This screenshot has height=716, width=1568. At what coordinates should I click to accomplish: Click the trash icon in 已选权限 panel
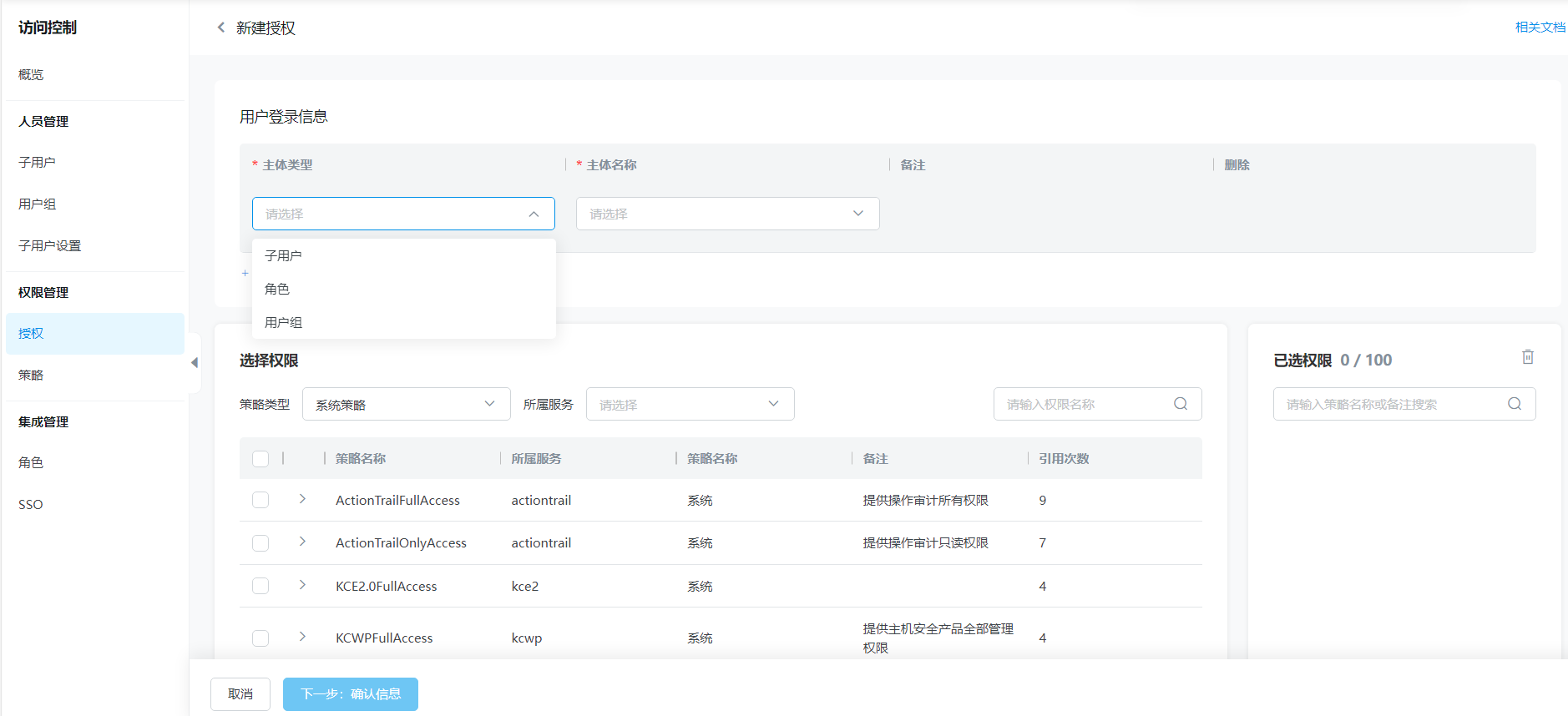click(x=1527, y=357)
